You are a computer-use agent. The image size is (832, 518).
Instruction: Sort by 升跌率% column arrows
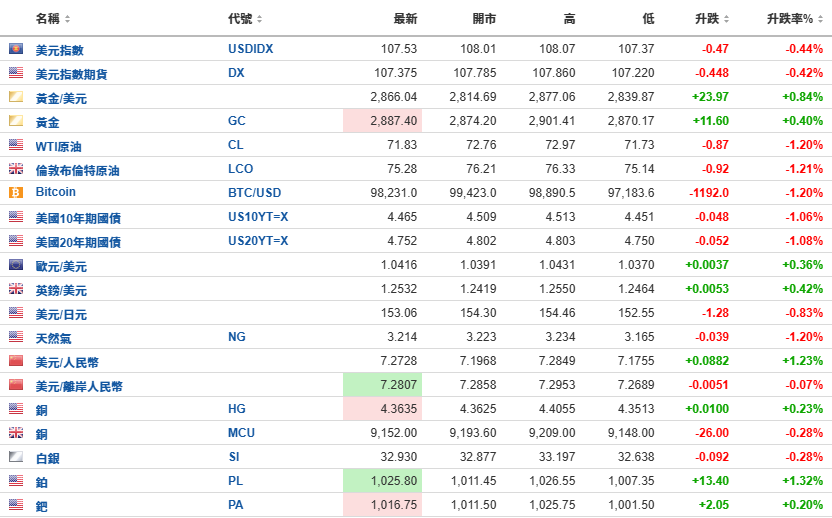[820, 19]
